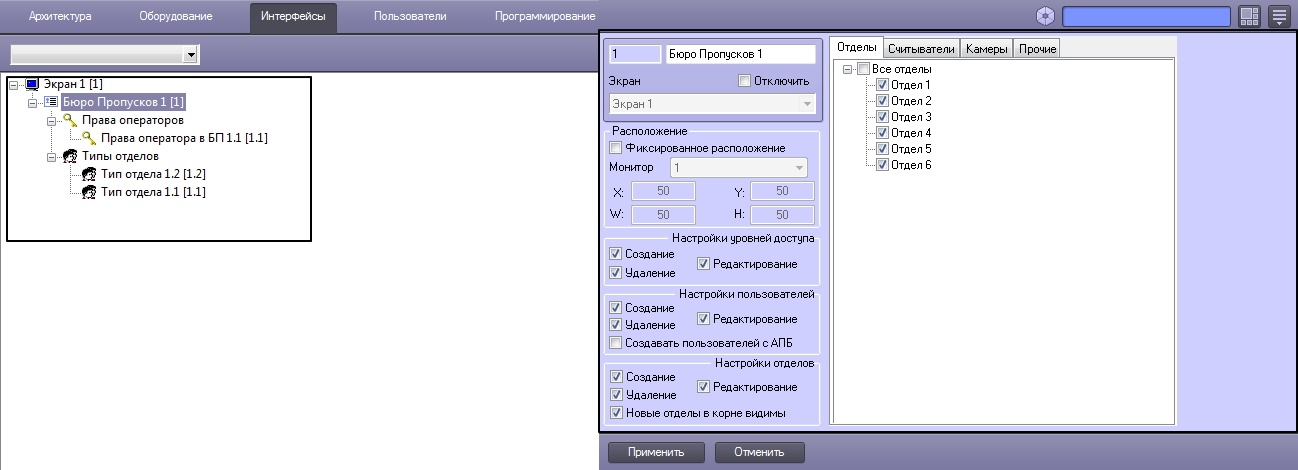Viewport: 1298px width, 470px height.
Task: Open the Оборудование top tab
Action: click(175, 17)
